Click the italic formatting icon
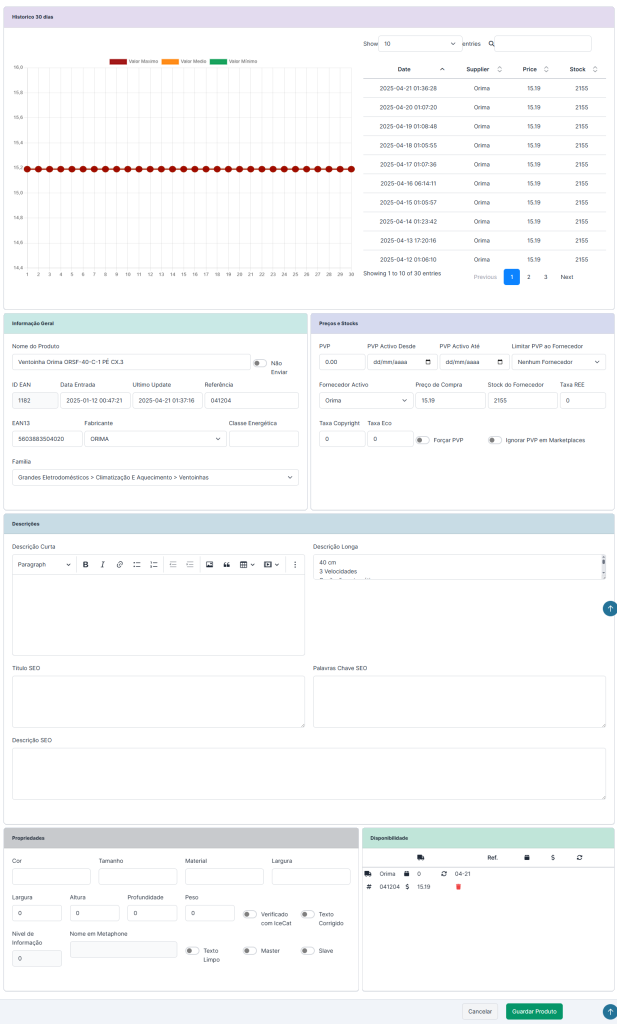This screenshot has height=1024, width=617. click(x=102, y=565)
